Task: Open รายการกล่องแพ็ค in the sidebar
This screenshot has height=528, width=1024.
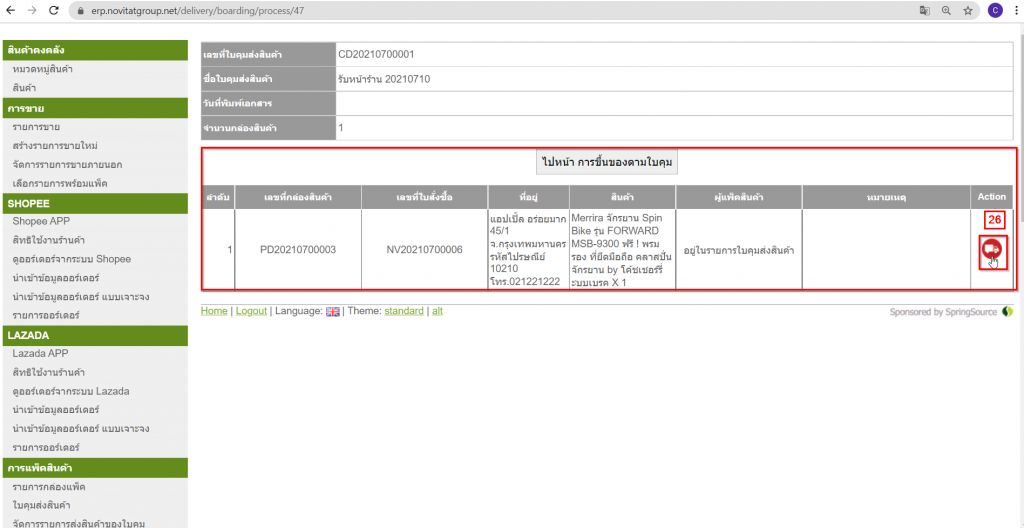Action: point(49,487)
